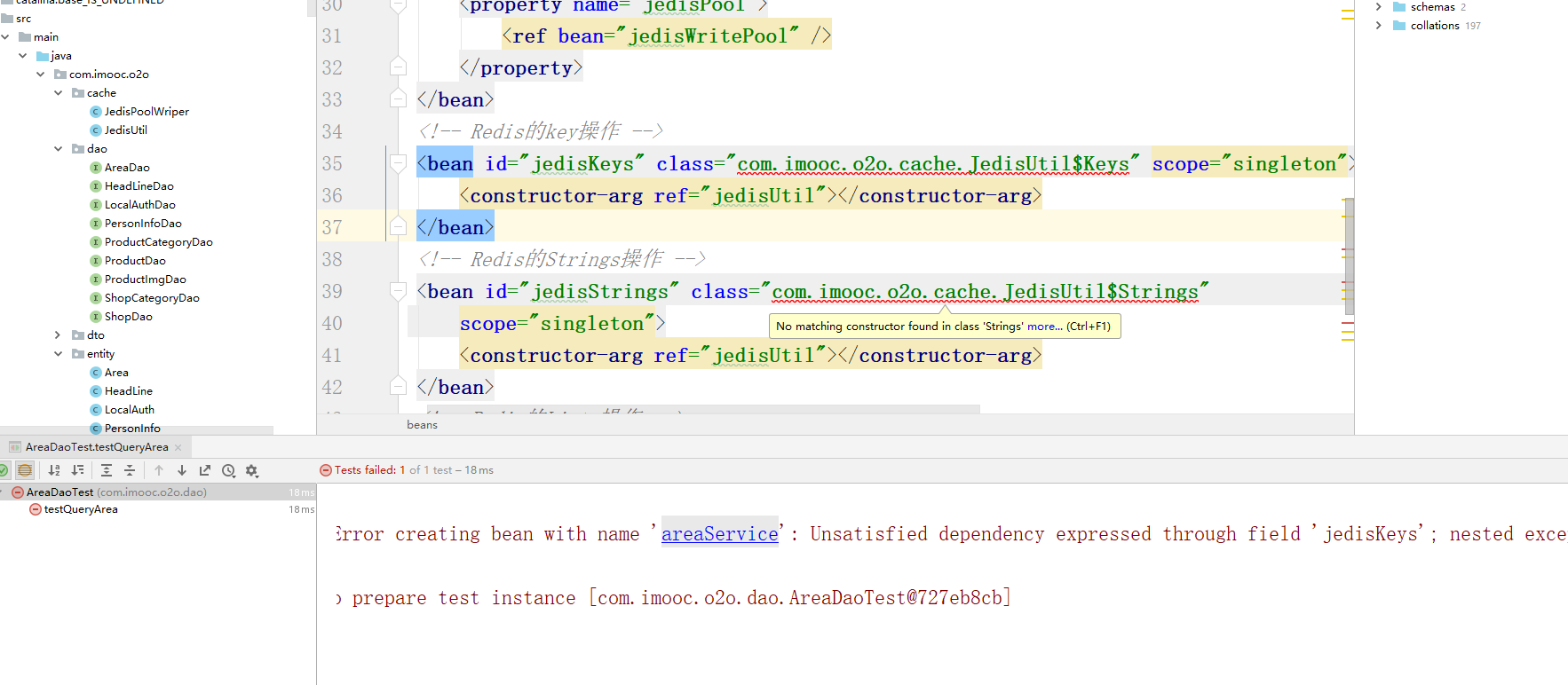The width and height of the screenshot is (1568, 685).
Task: Click the LocalAuthDao interface icon
Action: pos(96,205)
